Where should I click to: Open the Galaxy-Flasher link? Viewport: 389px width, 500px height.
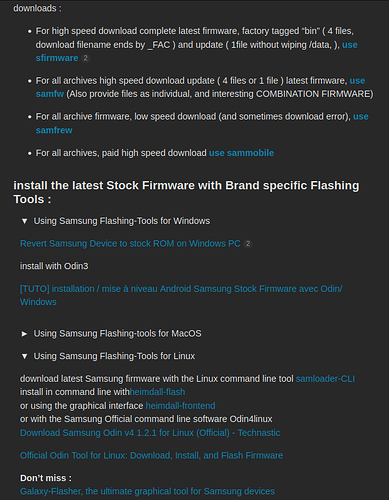point(147,491)
